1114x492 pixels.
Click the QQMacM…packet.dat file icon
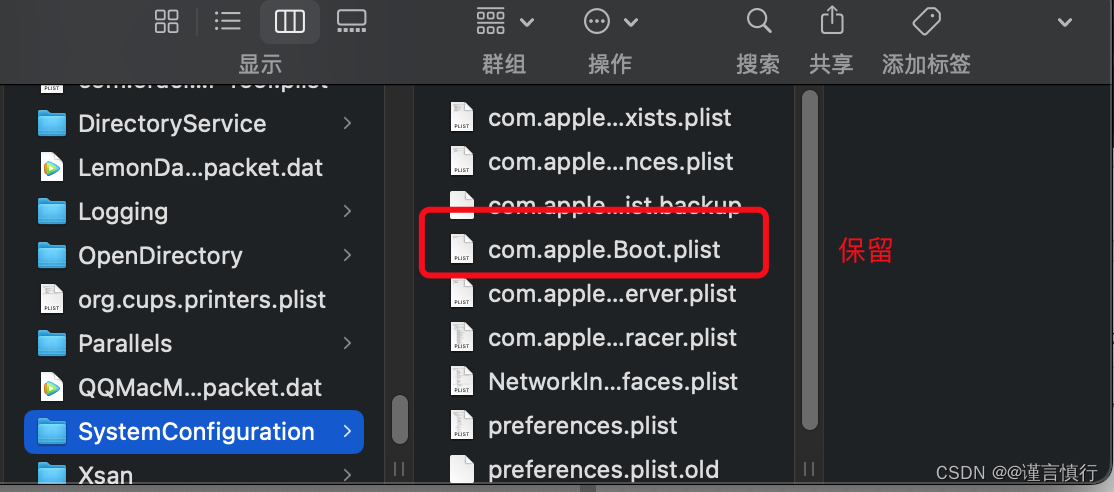tap(52, 388)
